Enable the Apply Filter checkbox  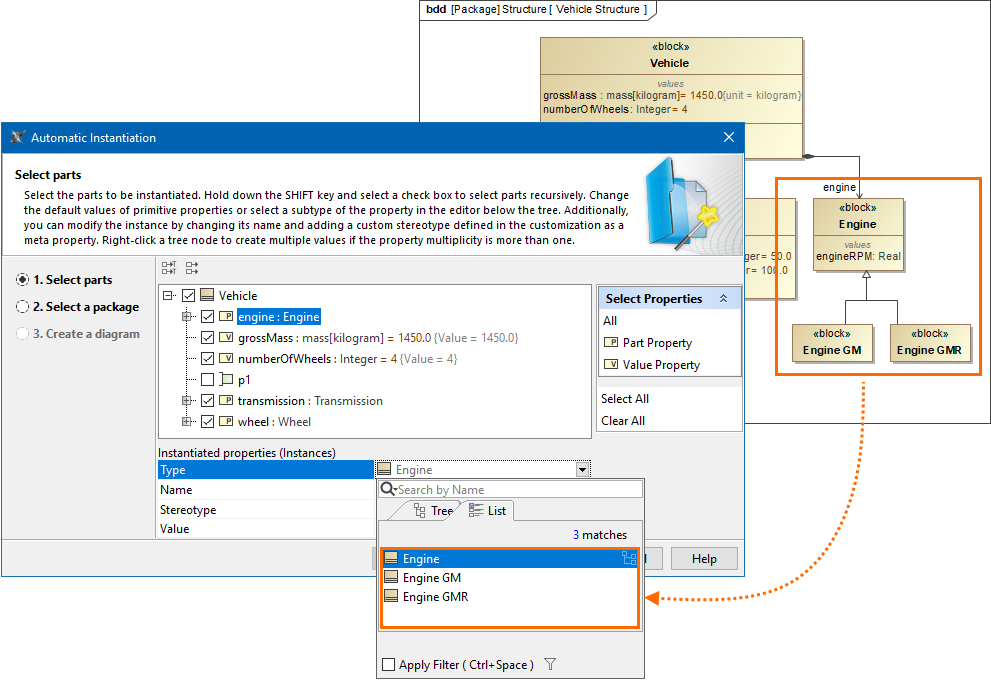pos(389,664)
